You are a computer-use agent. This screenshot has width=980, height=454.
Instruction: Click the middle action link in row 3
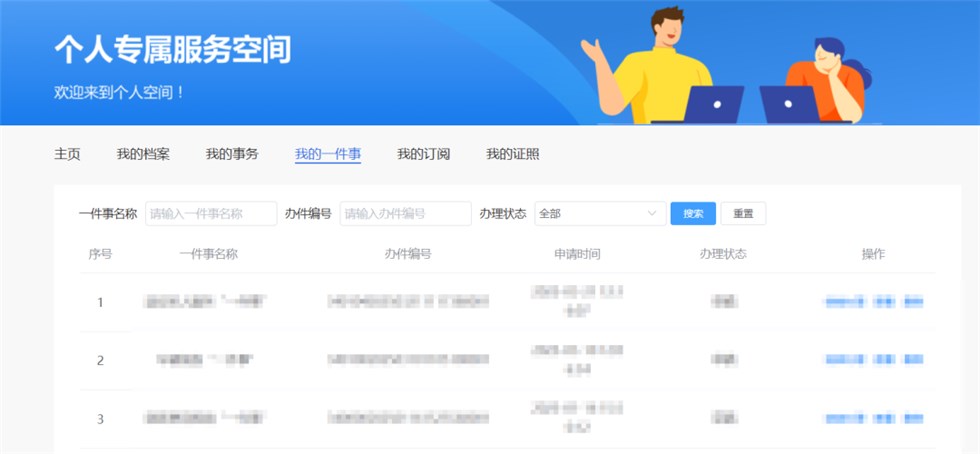tap(883, 419)
